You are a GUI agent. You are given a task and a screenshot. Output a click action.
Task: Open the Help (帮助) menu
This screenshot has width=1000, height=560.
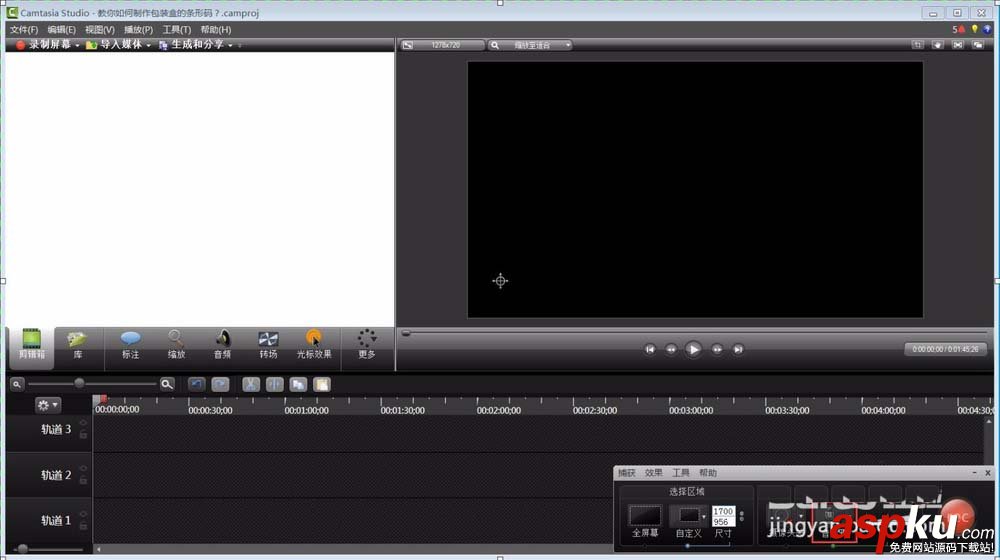pos(216,29)
